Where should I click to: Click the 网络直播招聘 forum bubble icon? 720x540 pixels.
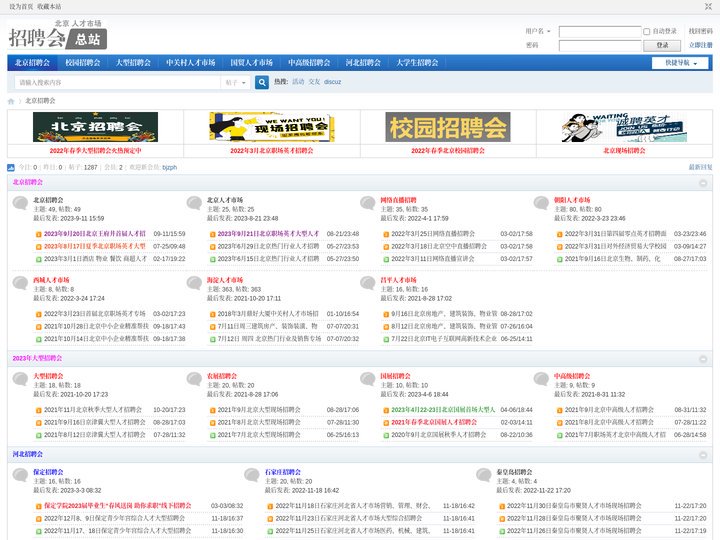[368, 204]
